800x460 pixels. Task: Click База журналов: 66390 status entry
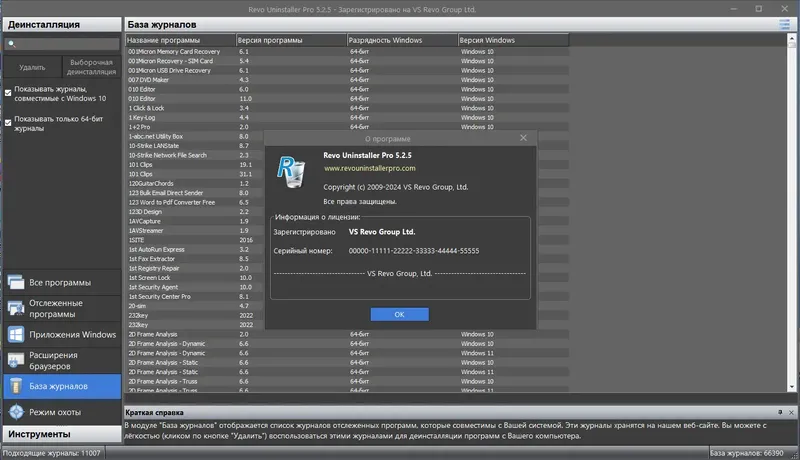(746, 453)
